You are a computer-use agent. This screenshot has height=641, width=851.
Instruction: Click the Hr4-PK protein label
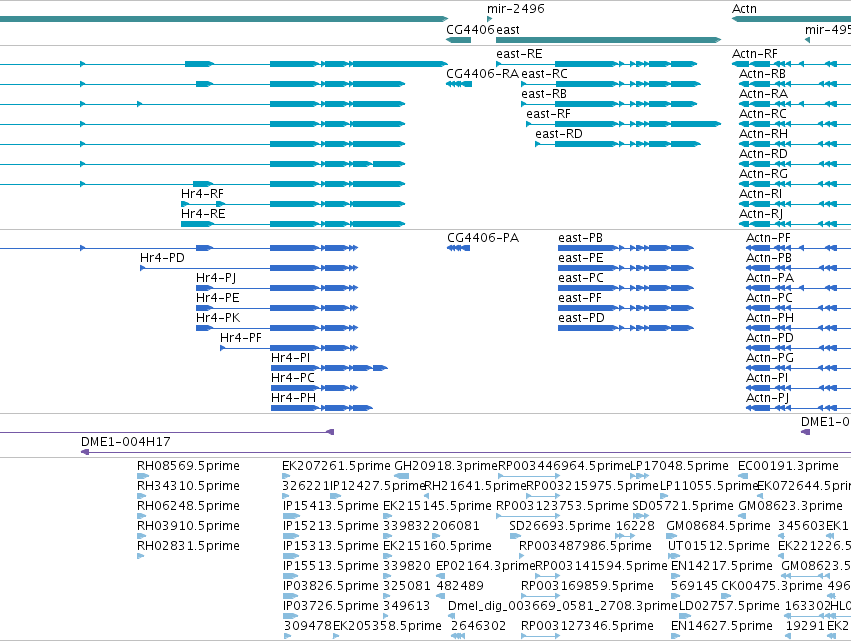(218, 319)
